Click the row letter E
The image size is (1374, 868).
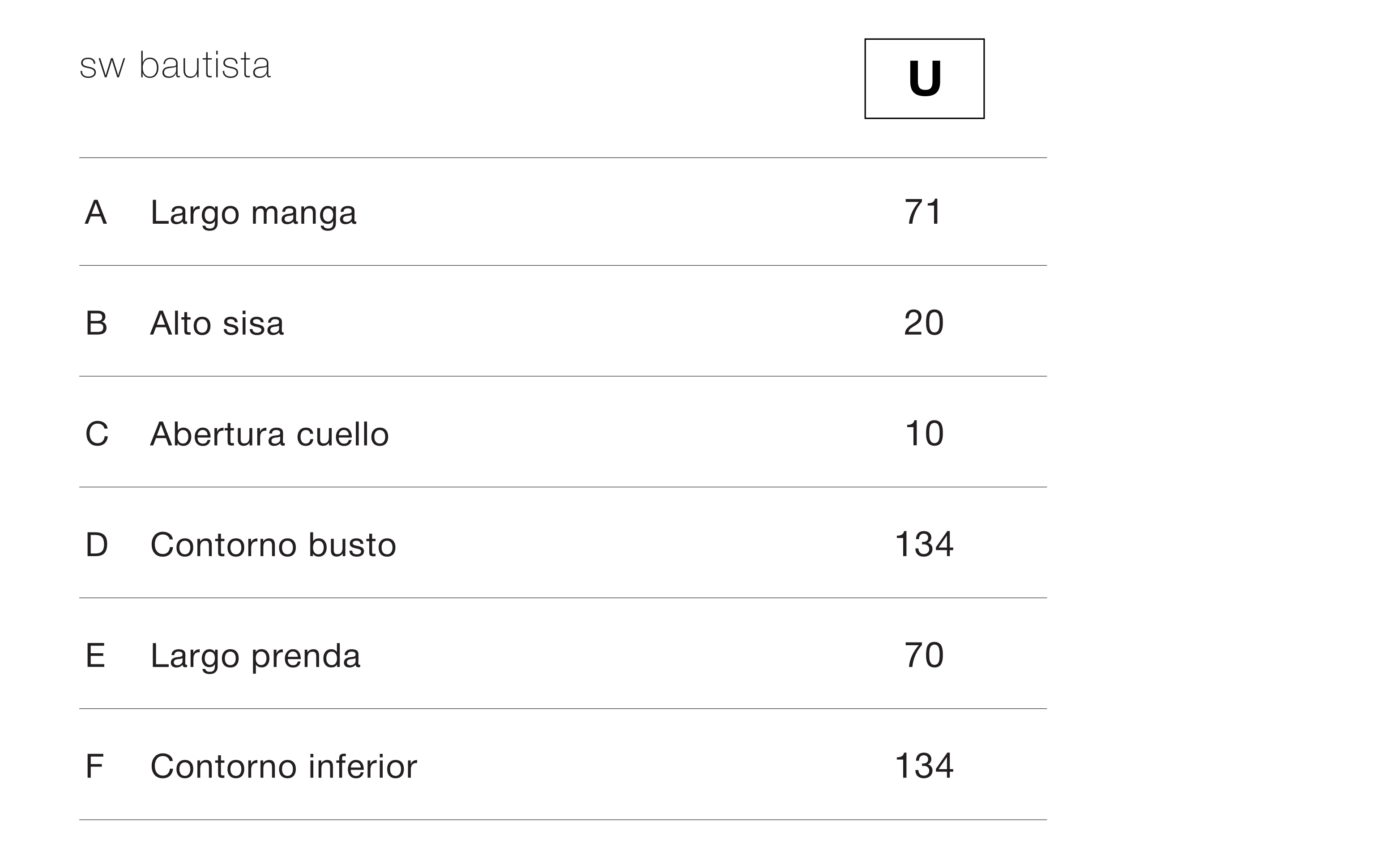pyautogui.click(x=95, y=655)
